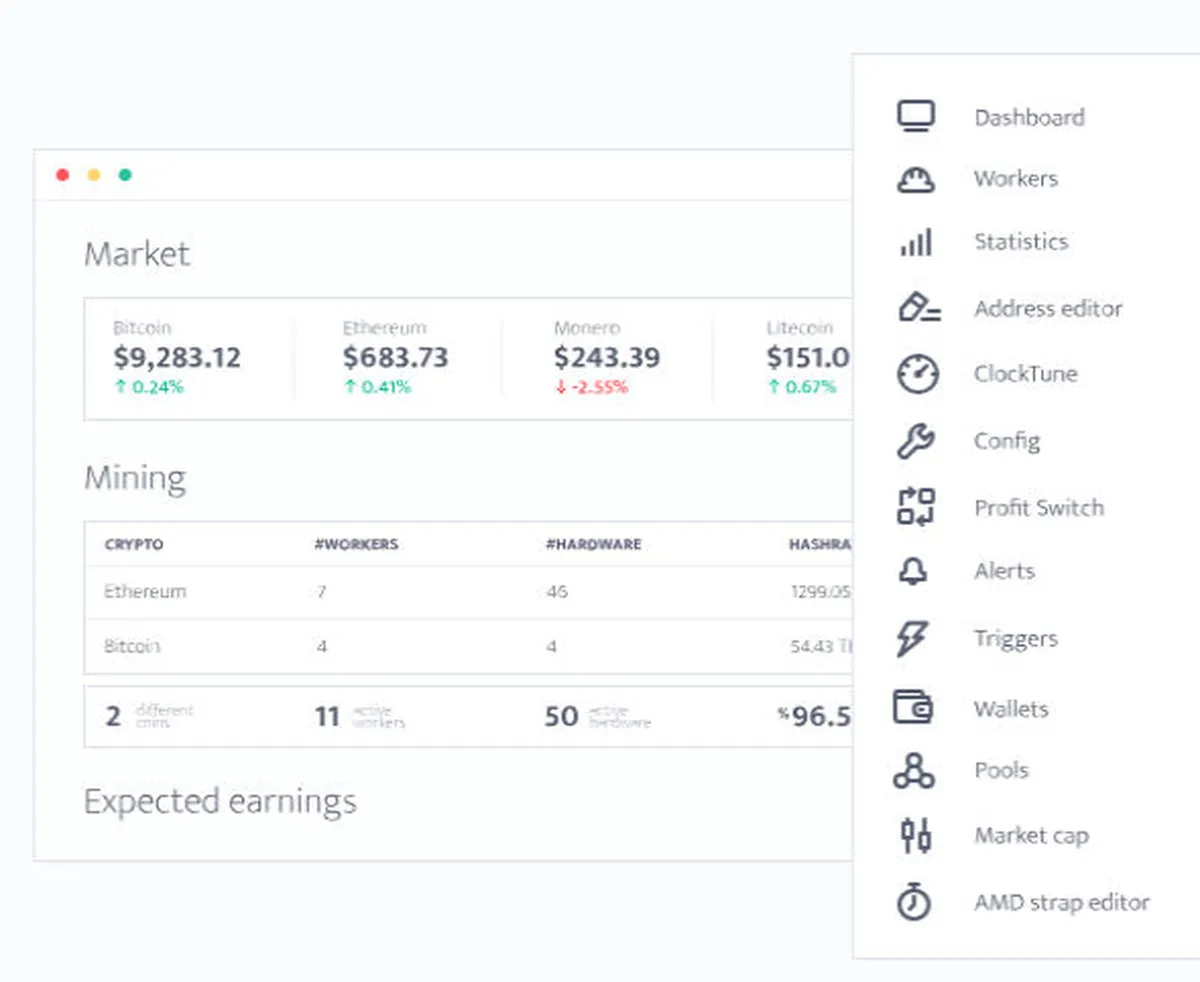
Task: Select the Config menu label
Action: 1007,441
